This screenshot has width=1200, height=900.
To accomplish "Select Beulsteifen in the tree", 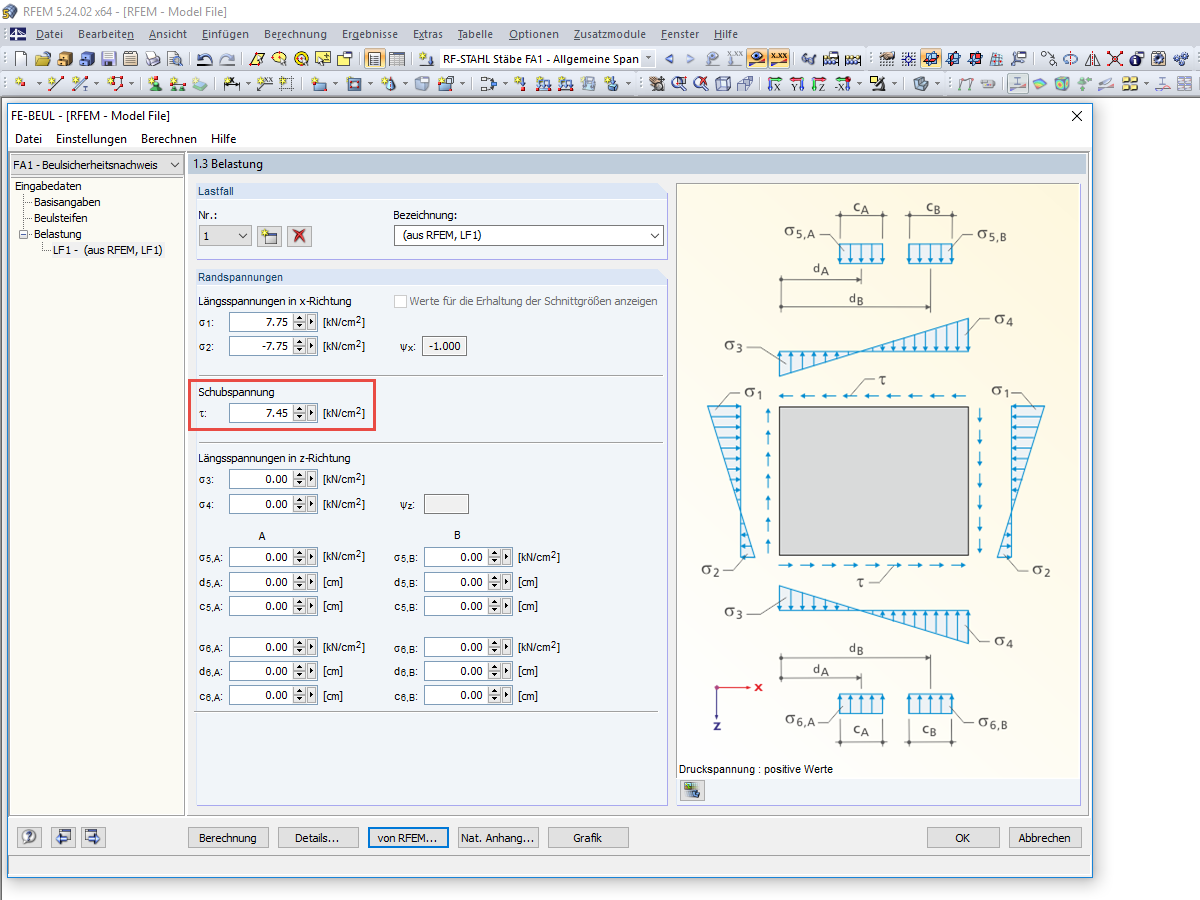I will (60, 218).
